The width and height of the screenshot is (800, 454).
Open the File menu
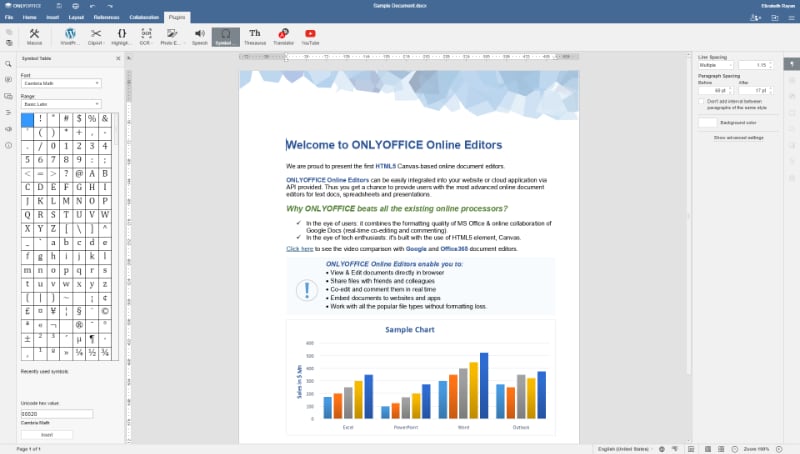(x=9, y=17)
